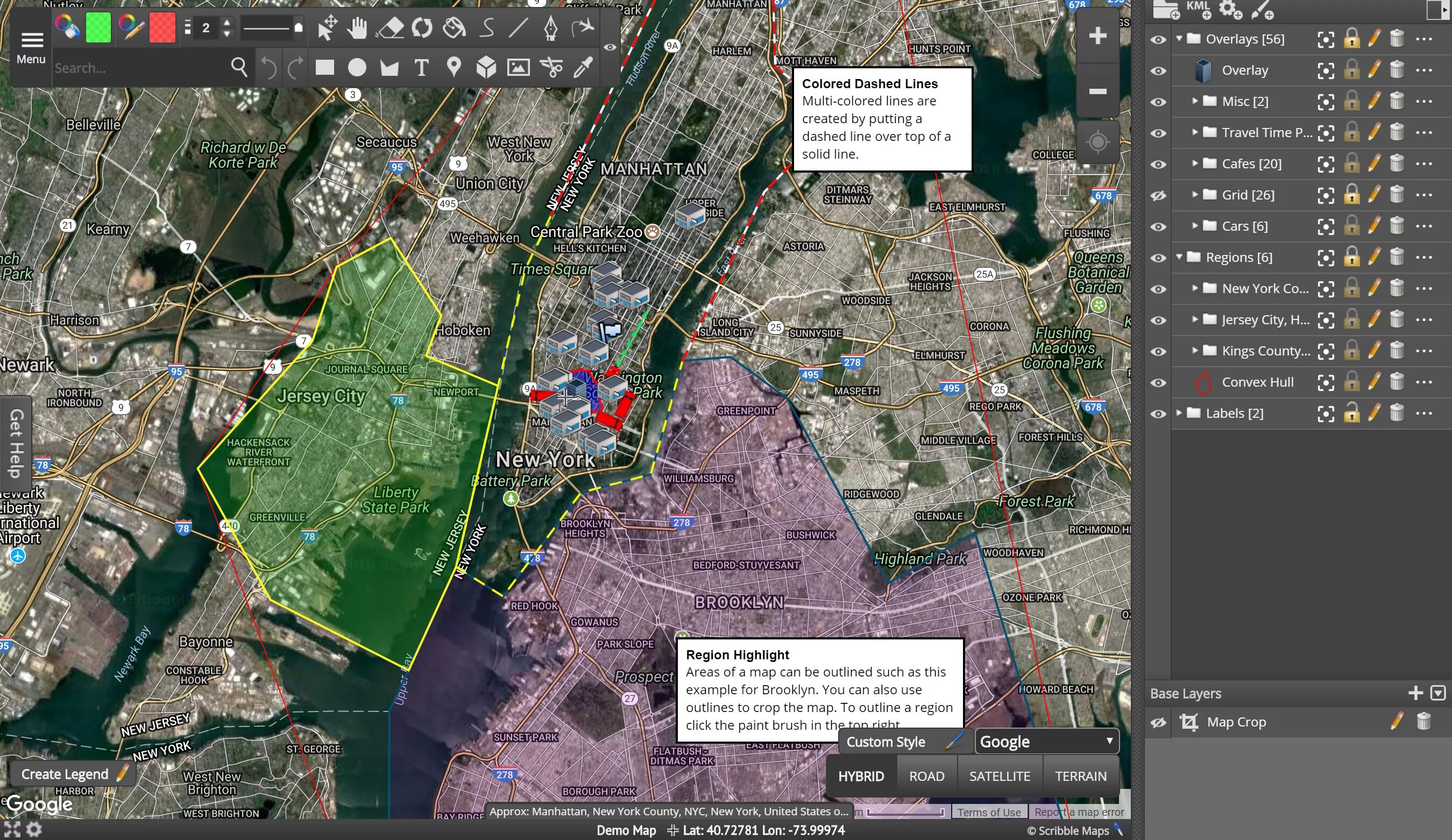
Task: Zoom out the map with minus button
Action: [x=1097, y=91]
